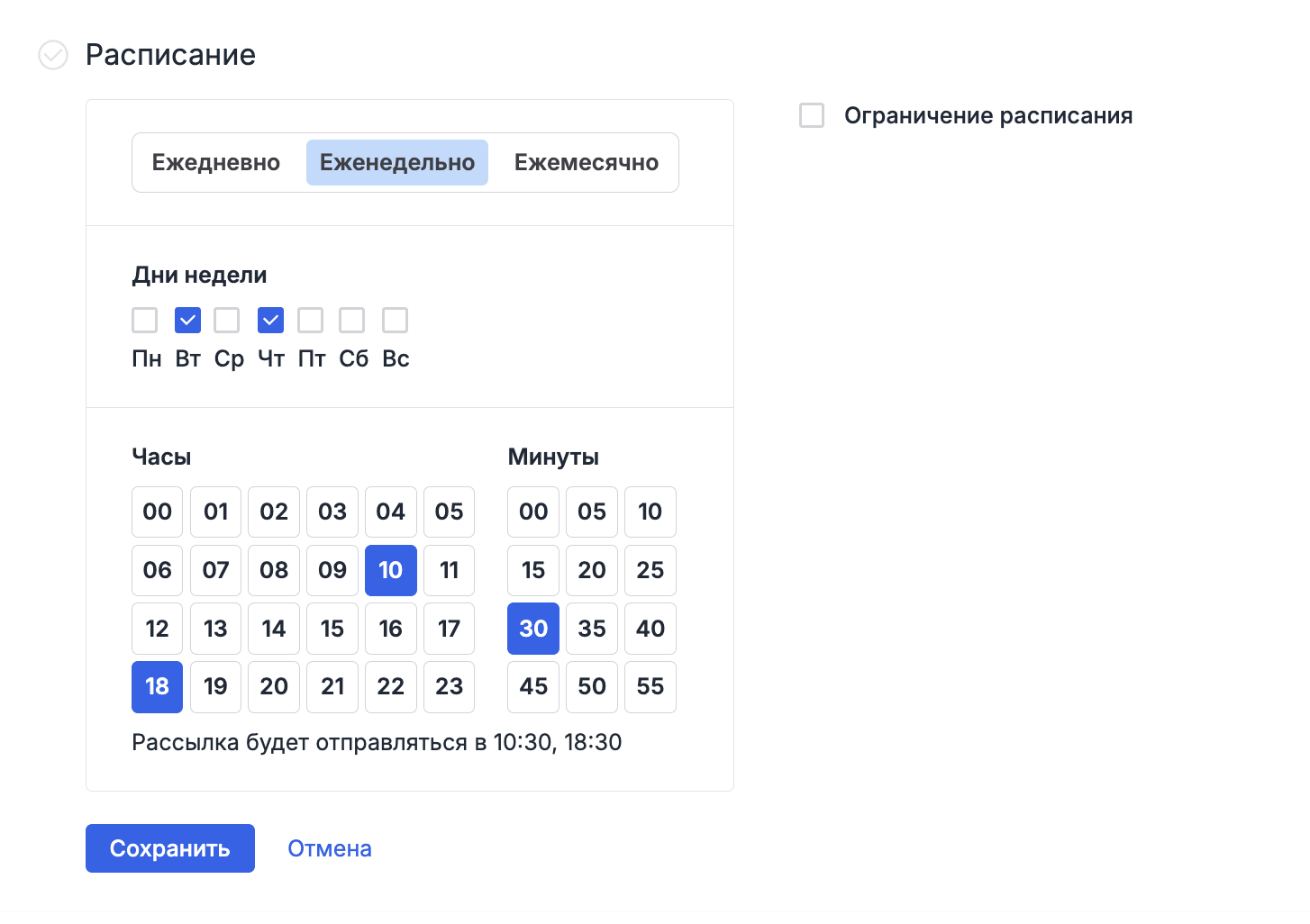Select minute 45 in the Минуты grid
Viewport: 1310px width, 924px height.
[532, 686]
